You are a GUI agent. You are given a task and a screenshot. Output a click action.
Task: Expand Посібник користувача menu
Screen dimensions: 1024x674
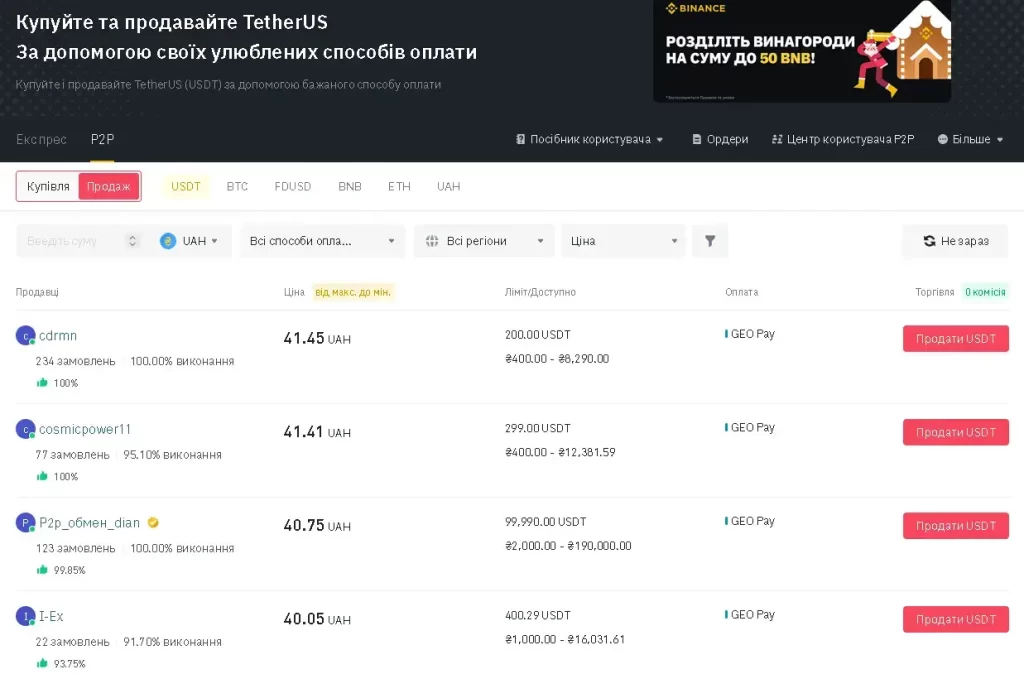[x=590, y=139]
